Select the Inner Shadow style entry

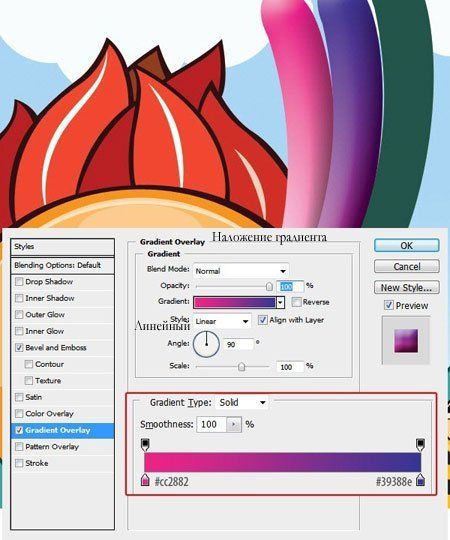coord(50,298)
